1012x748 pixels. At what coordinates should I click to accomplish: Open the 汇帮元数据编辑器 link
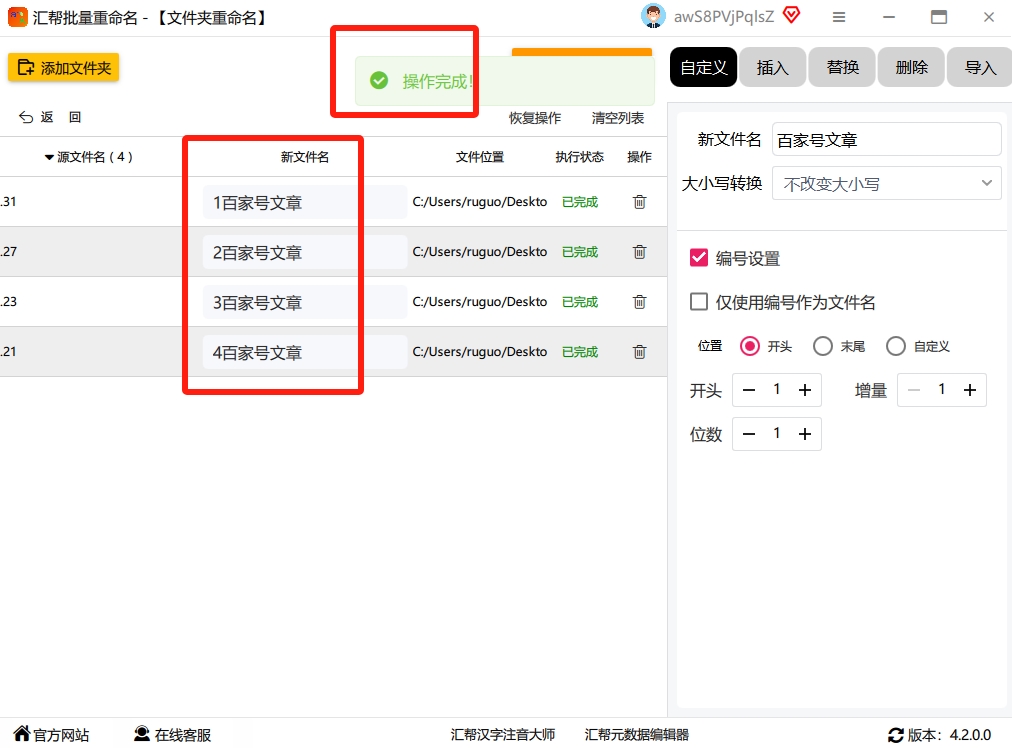[636, 734]
